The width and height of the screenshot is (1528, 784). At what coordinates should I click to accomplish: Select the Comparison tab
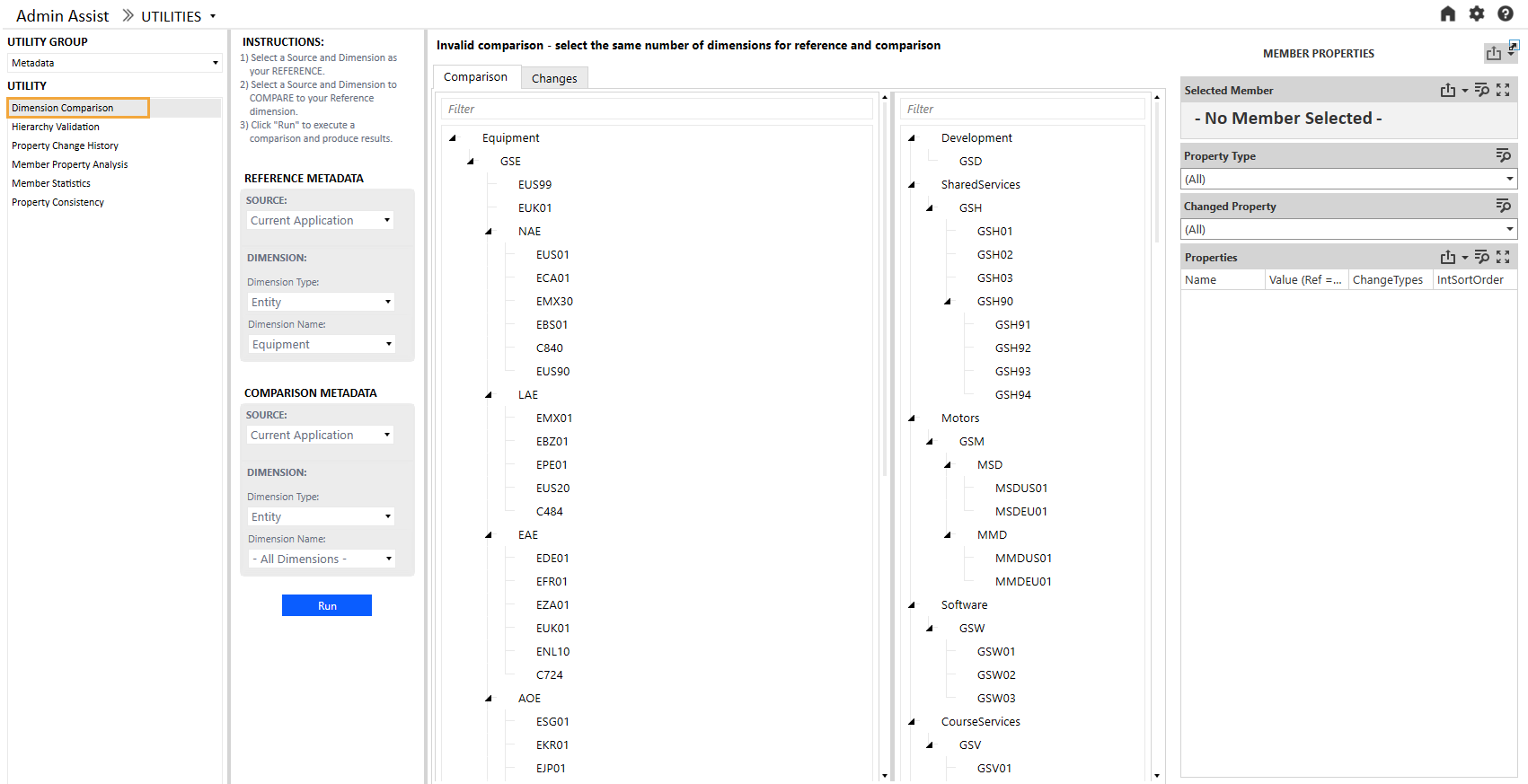475,77
